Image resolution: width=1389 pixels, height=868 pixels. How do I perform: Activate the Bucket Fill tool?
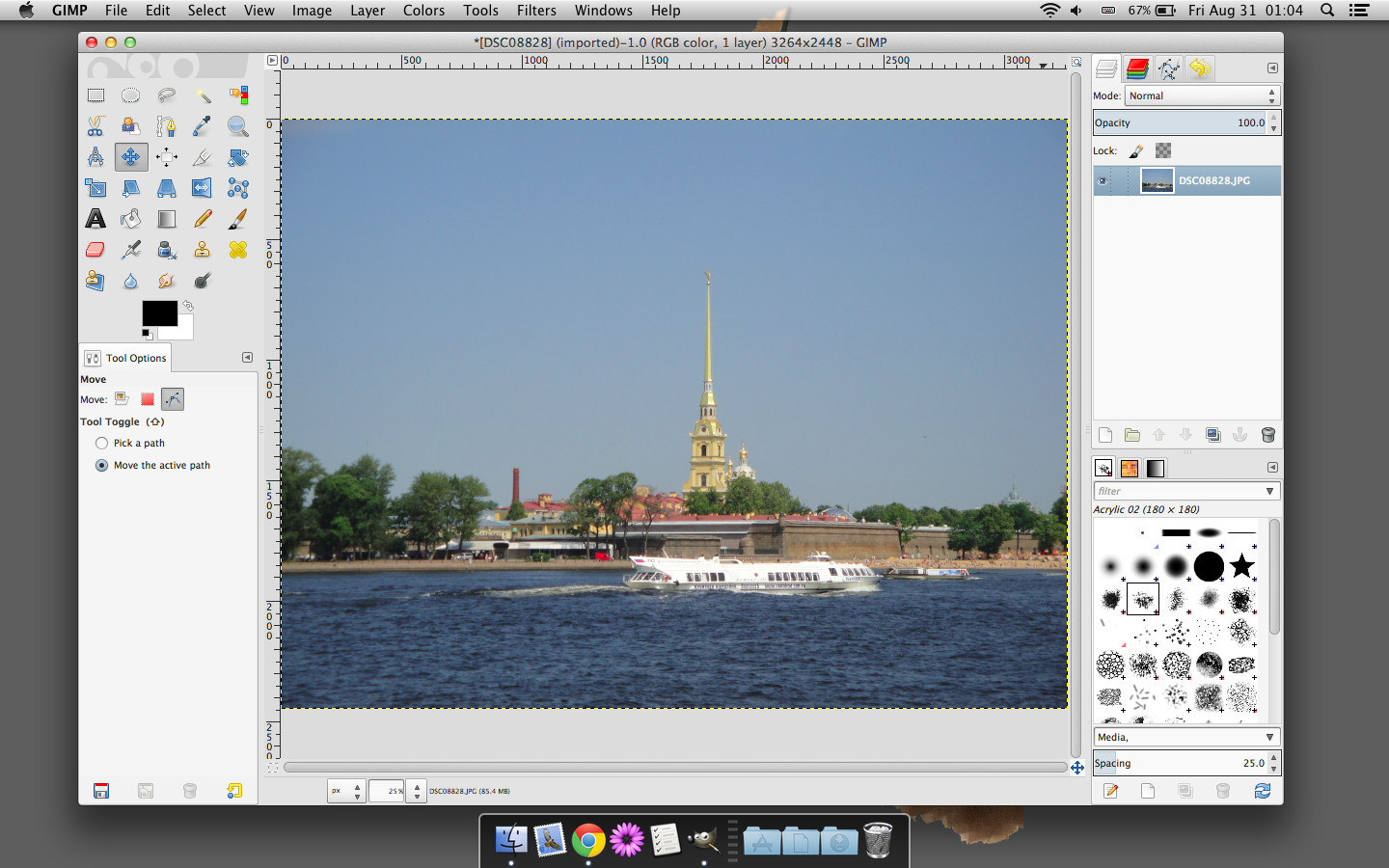click(131, 219)
